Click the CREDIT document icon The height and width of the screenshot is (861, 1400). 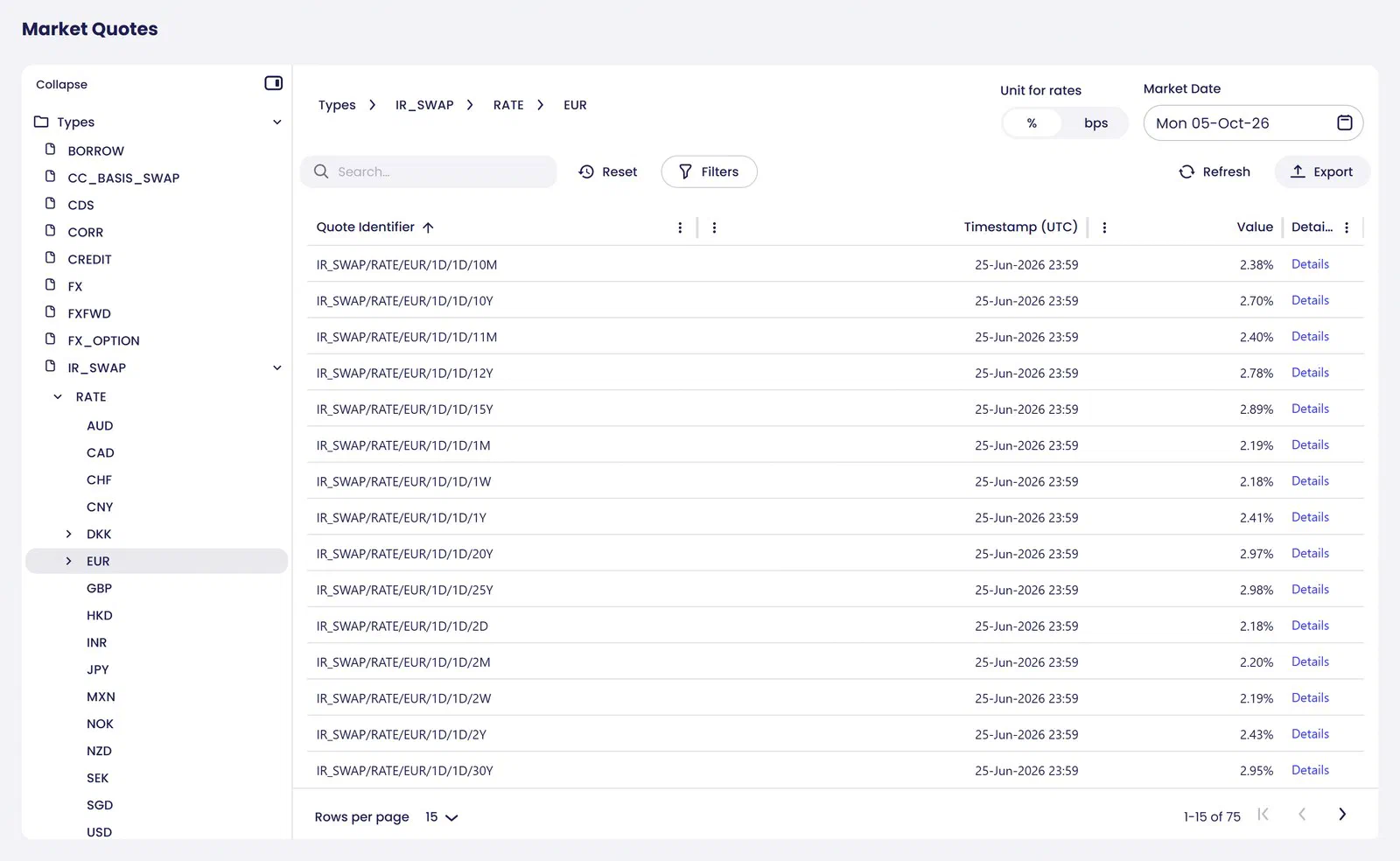pyautogui.click(x=51, y=257)
